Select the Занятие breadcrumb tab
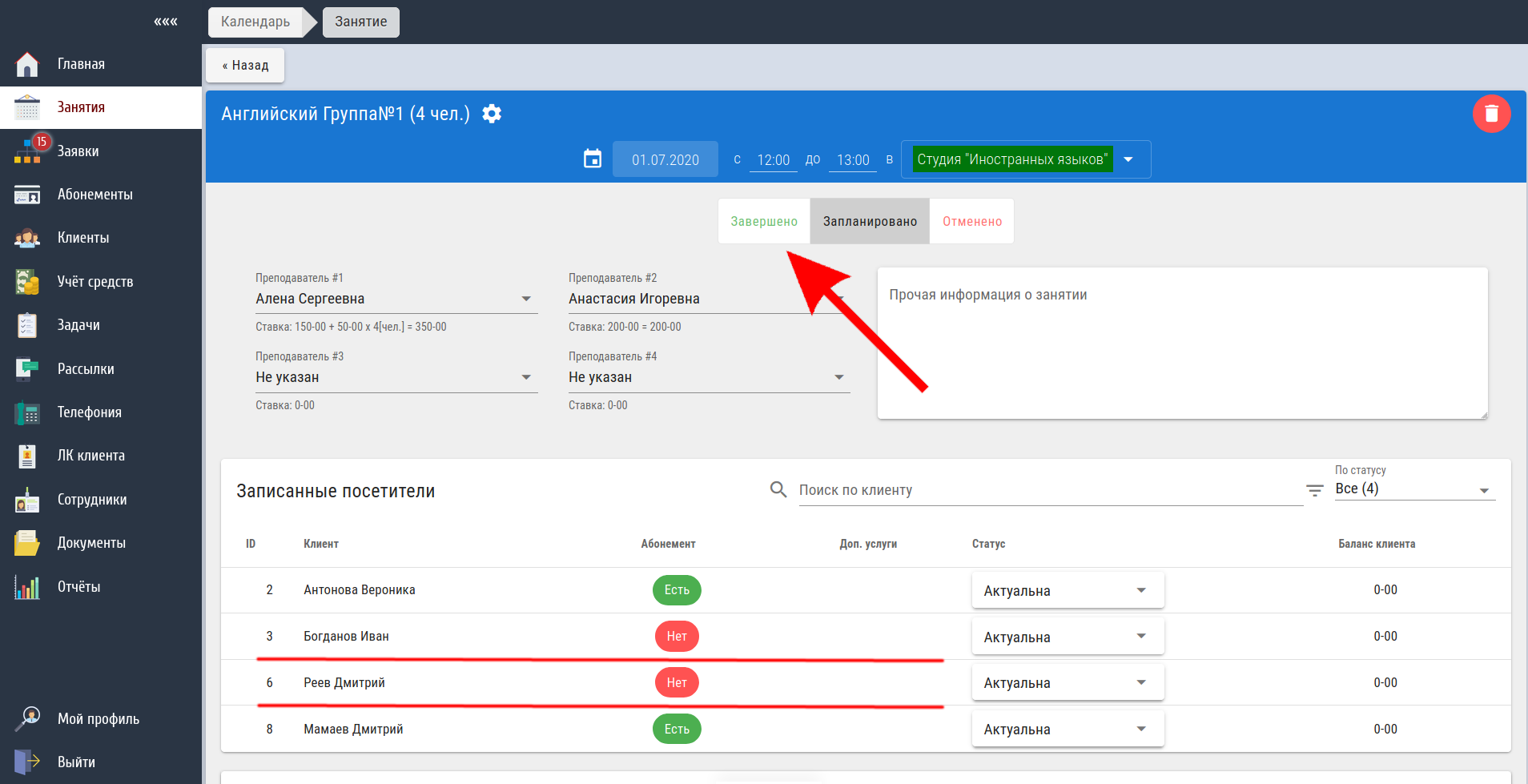 (360, 22)
